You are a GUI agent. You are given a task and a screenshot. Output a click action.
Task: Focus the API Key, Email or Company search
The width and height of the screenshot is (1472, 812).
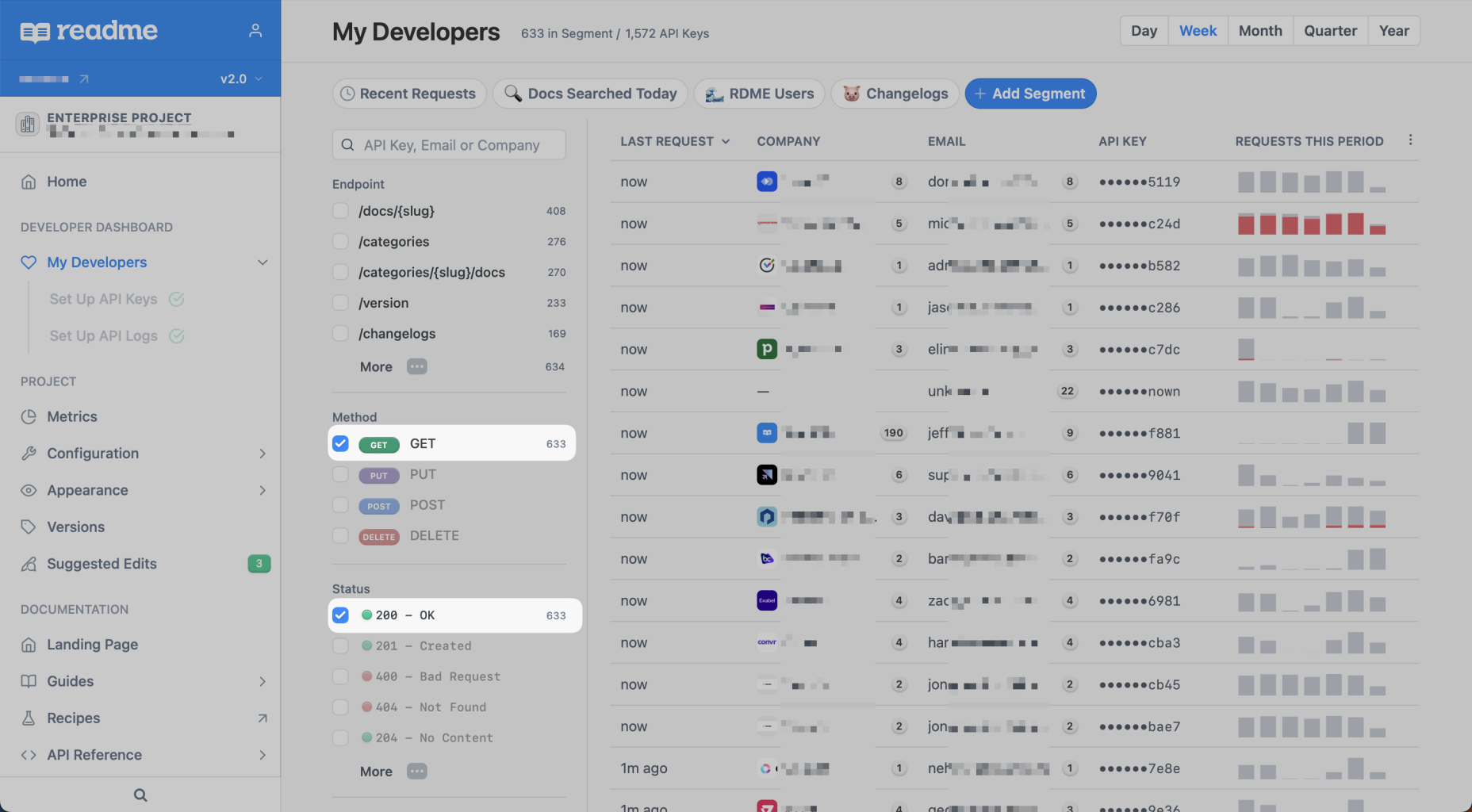pos(449,145)
